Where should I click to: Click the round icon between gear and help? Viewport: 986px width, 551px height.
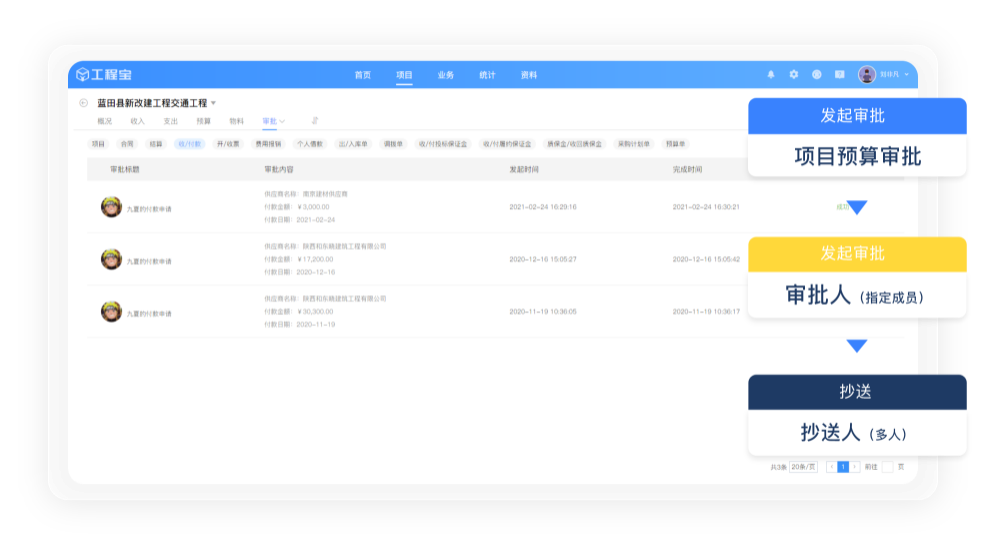click(x=817, y=75)
